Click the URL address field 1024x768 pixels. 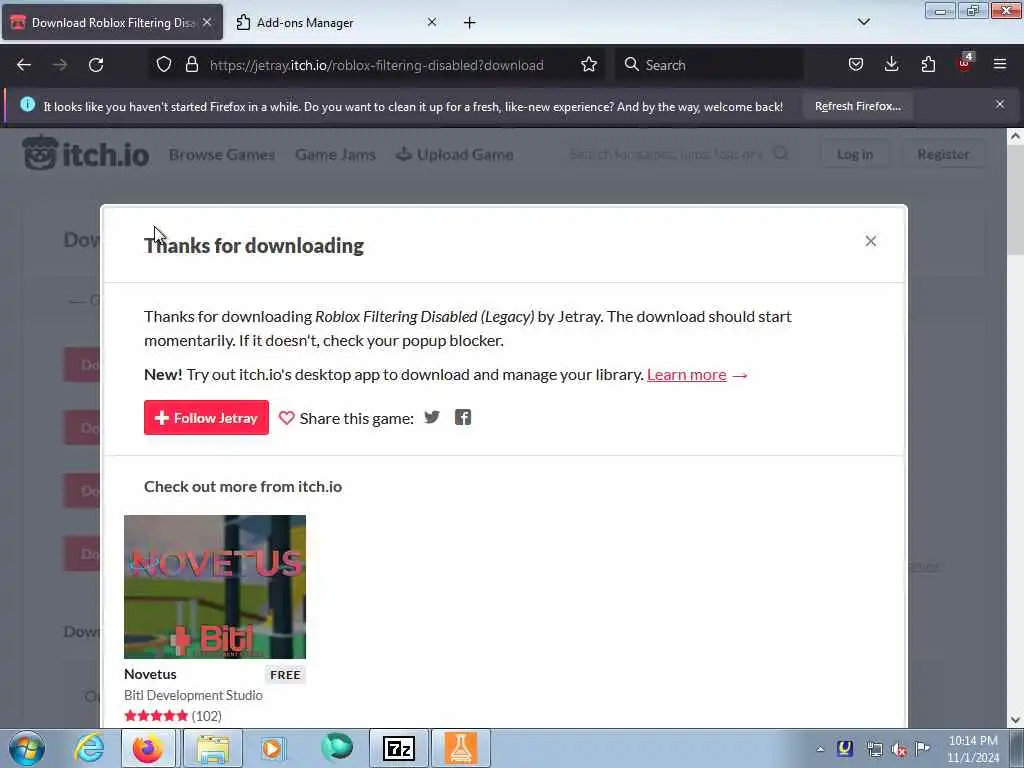377,65
